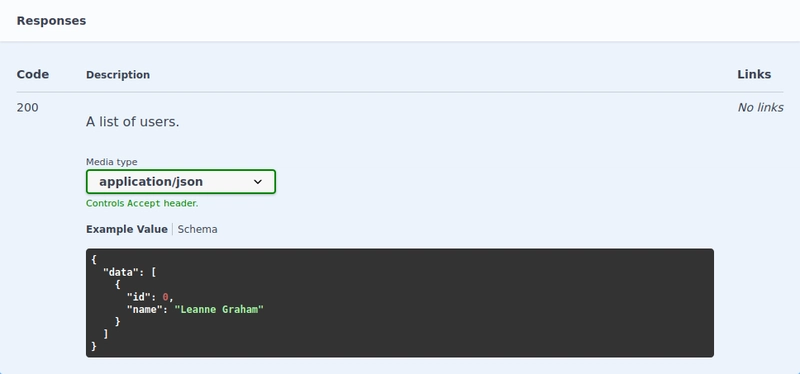Click the Responses section header
This screenshot has height=374, width=800.
click(x=51, y=21)
